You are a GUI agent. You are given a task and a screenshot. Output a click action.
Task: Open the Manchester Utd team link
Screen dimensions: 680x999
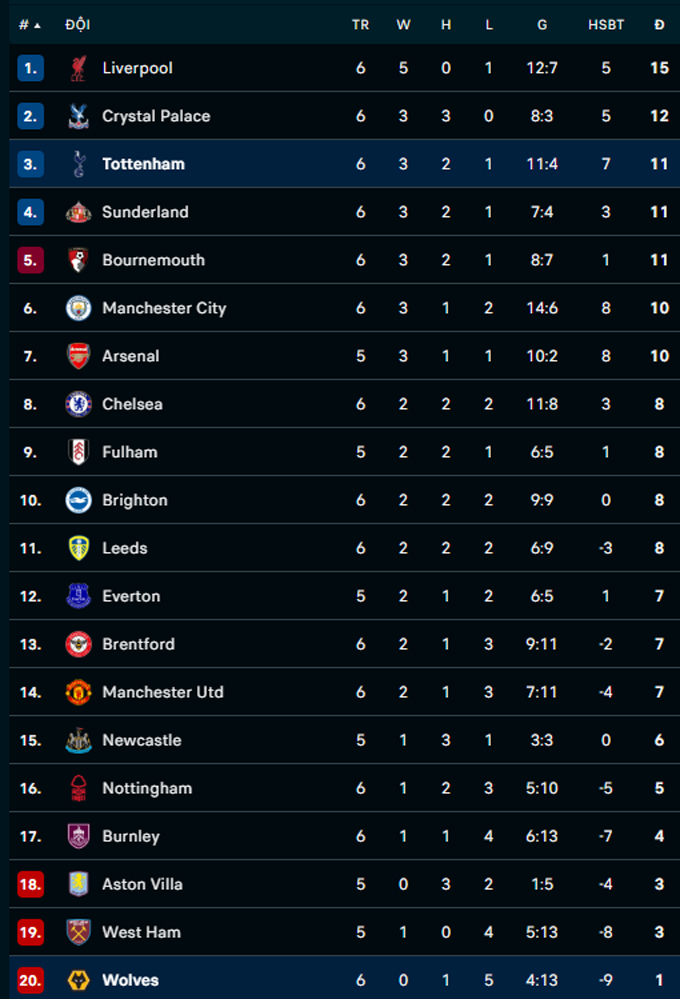pos(163,692)
